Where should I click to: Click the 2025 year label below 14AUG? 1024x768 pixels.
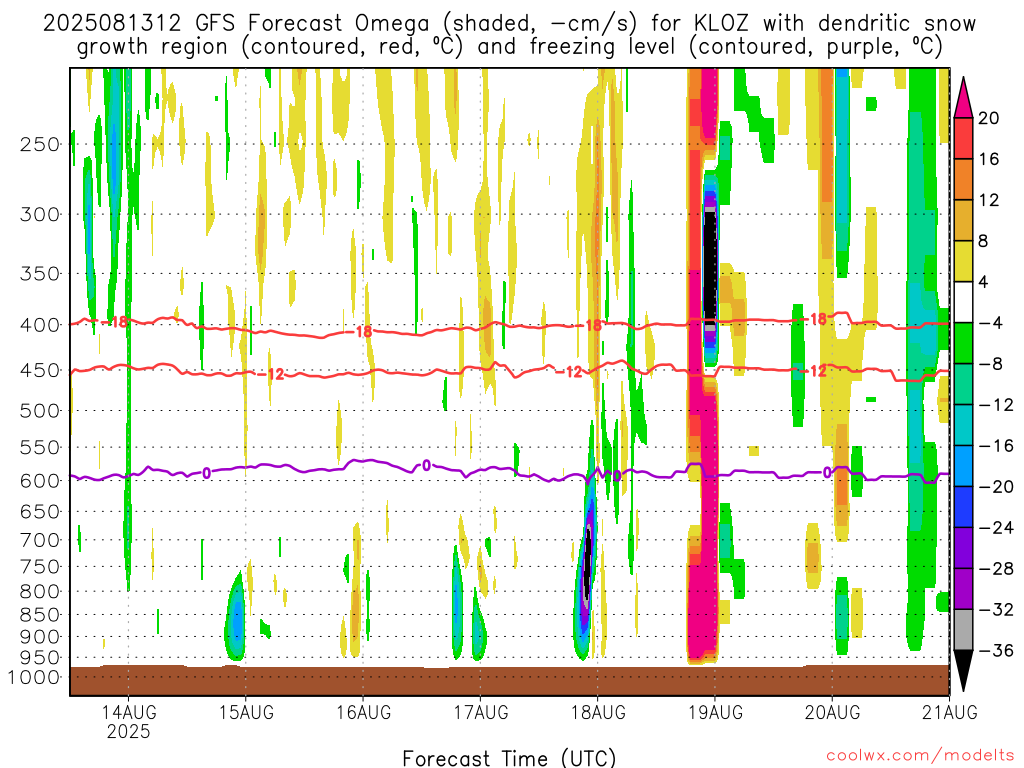coord(129,731)
